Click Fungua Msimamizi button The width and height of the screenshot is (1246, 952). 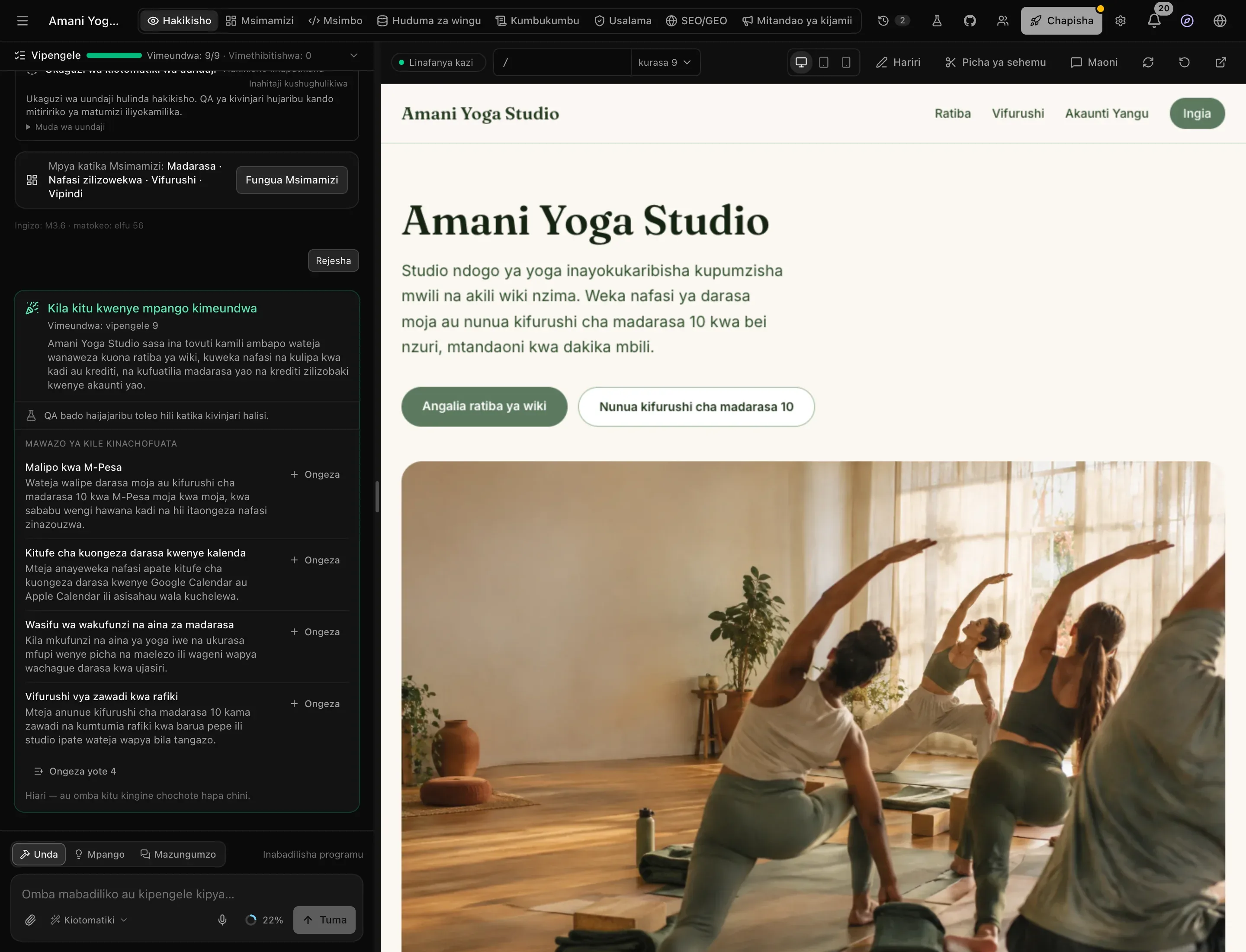point(292,180)
